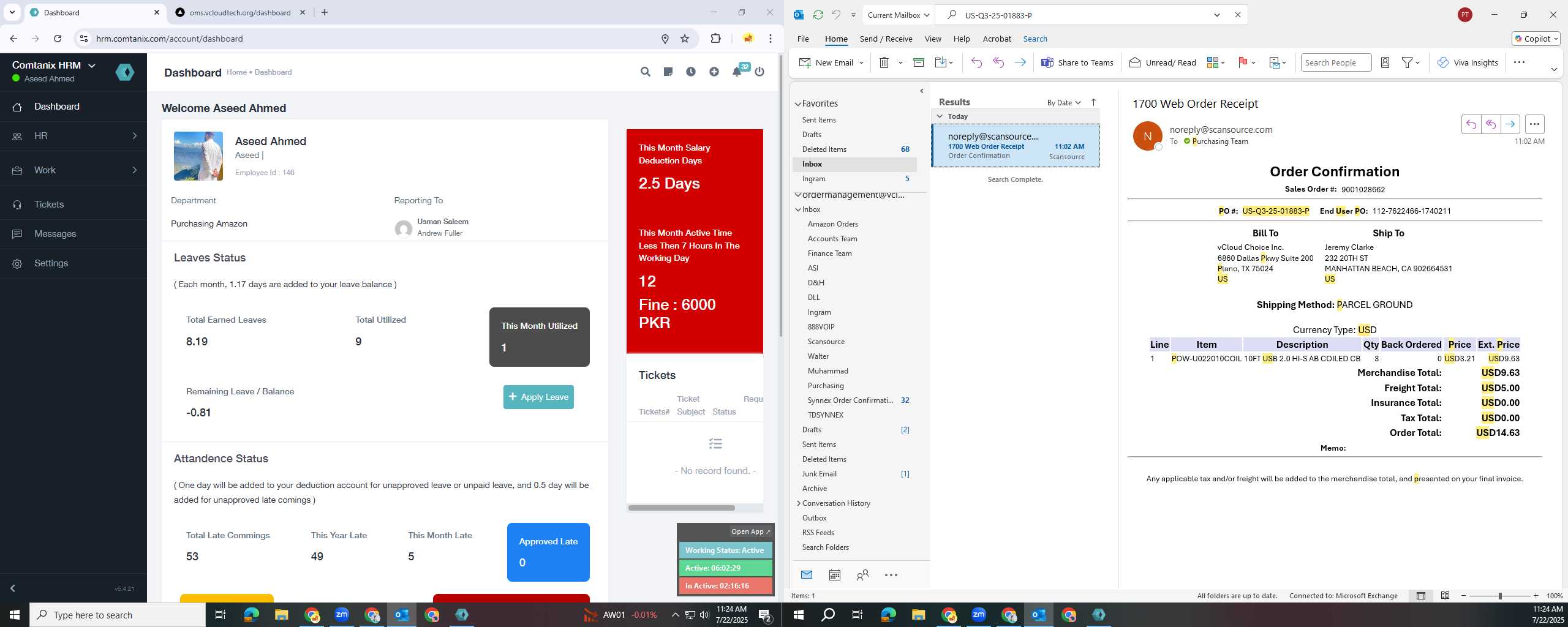Open the Scansource mail folder
This screenshot has height=627, width=1568.
(x=826, y=342)
